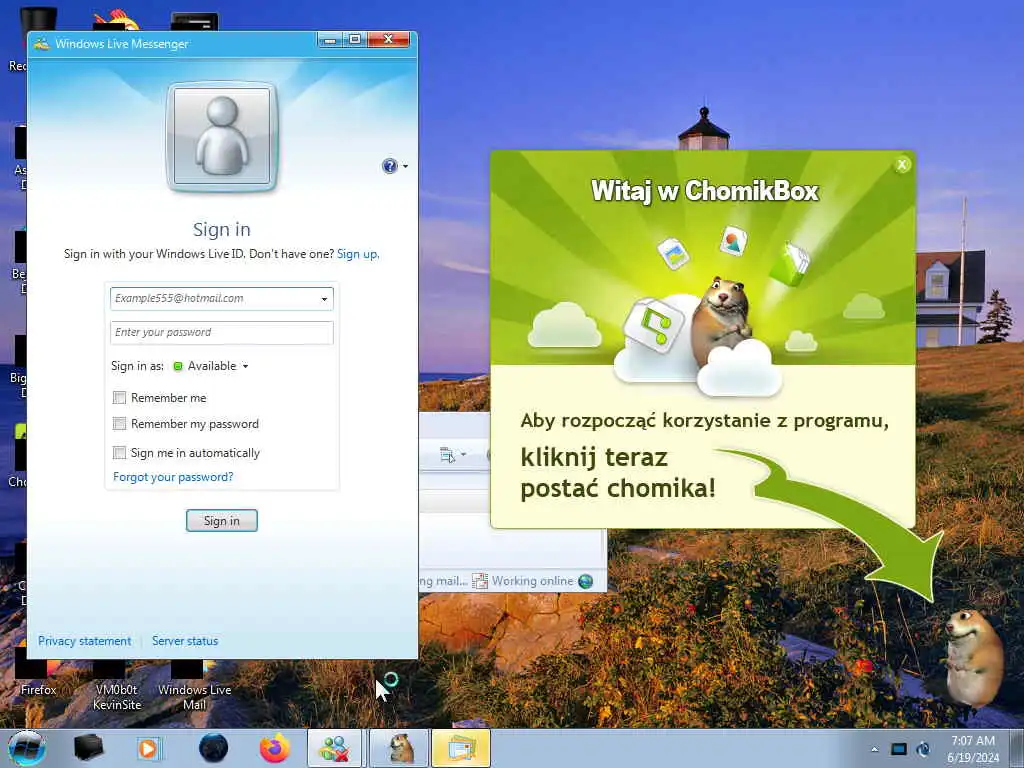Minimize the Windows Live Messenger window
The height and width of the screenshot is (768, 1024).
[x=330, y=40]
